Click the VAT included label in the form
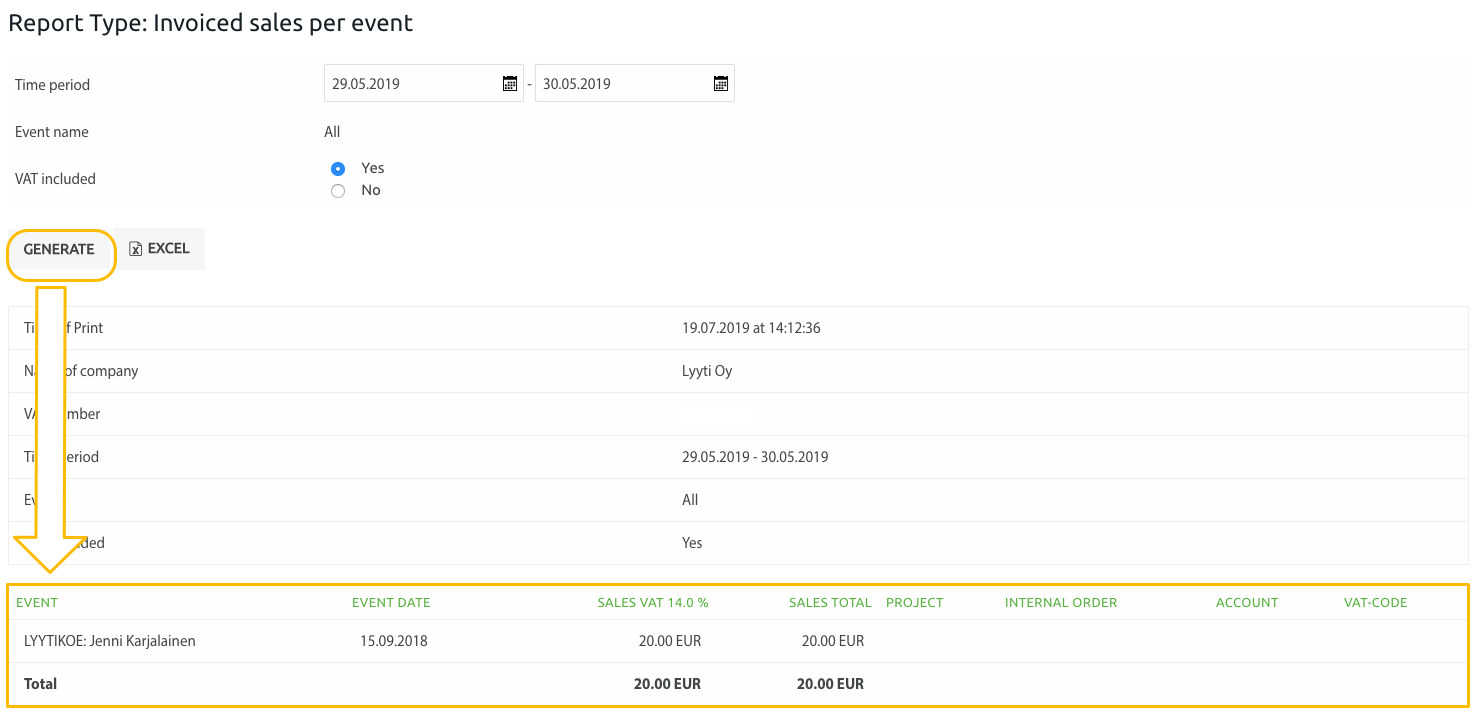 point(55,179)
